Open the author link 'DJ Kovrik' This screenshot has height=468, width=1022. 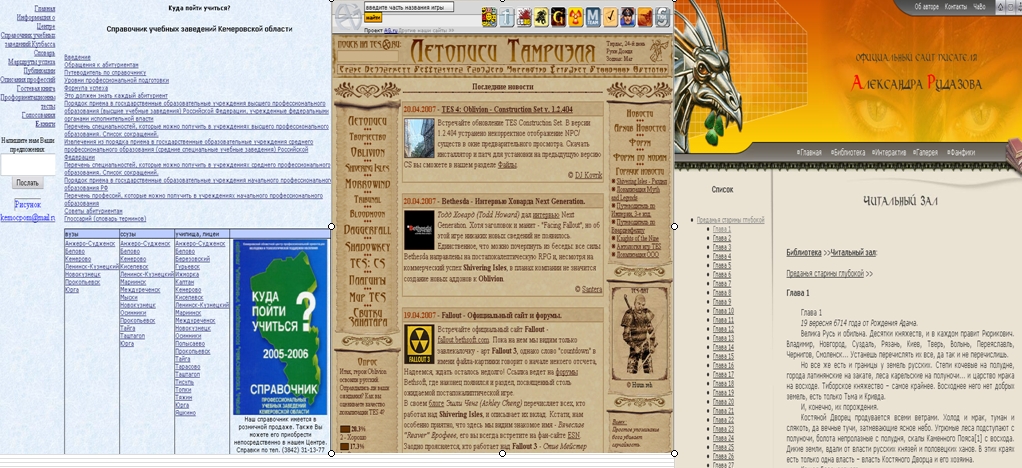coord(587,175)
